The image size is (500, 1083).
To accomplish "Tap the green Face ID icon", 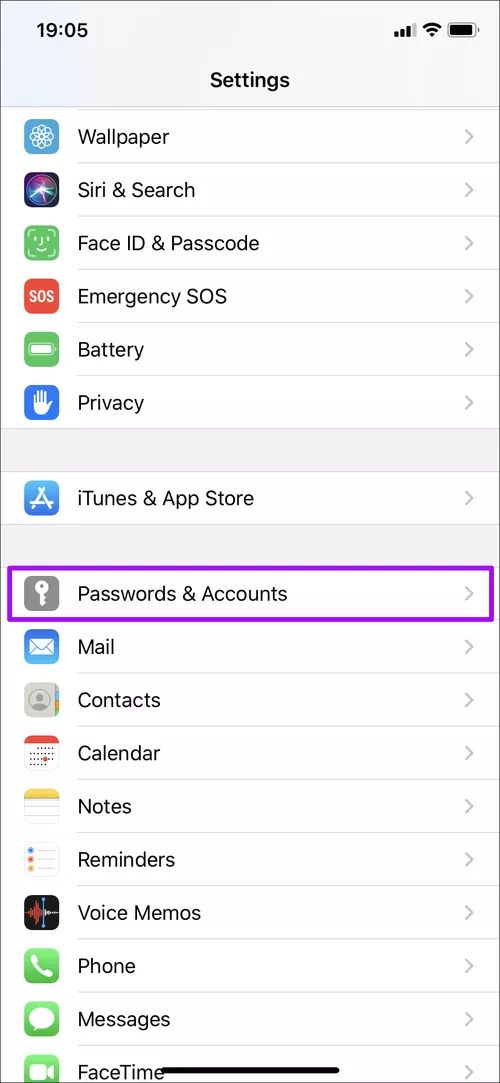I will point(41,243).
